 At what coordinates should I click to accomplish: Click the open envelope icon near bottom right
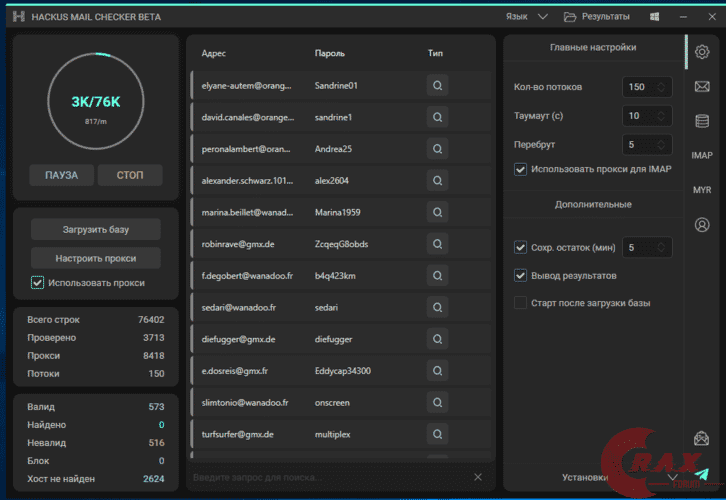click(x=702, y=438)
